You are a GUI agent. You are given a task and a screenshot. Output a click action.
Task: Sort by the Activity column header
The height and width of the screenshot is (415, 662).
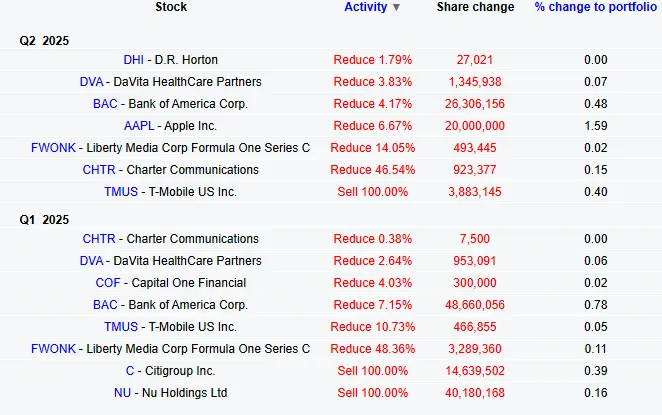(x=365, y=7)
